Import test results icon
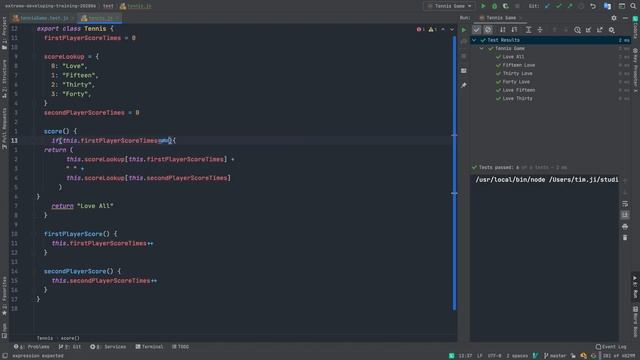The image size is (640, 360). [x=589, y=30]
